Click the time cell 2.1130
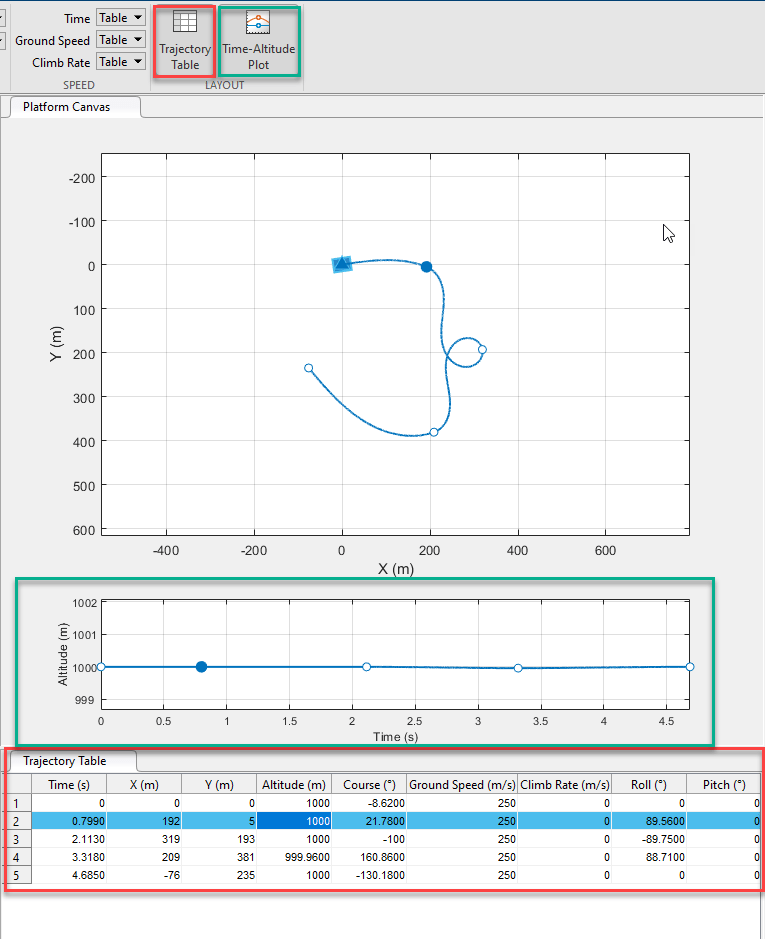Image resolution: width=765 pixels, height=939 pixels. [69, 839]
